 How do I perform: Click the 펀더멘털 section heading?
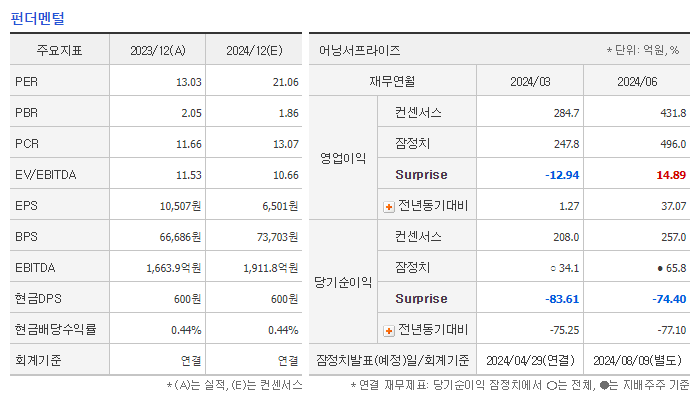click(x=37, y=19)
